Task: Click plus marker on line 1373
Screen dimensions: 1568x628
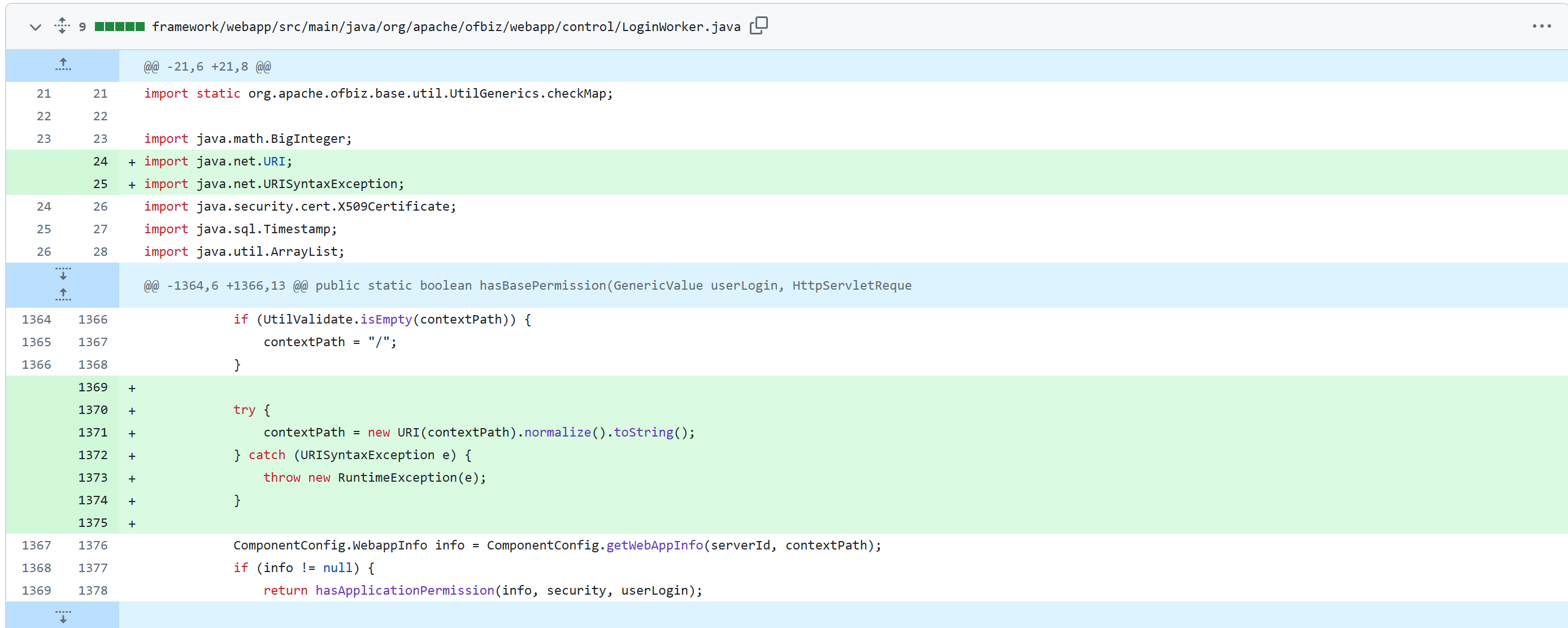Action: tap(132, 478)
